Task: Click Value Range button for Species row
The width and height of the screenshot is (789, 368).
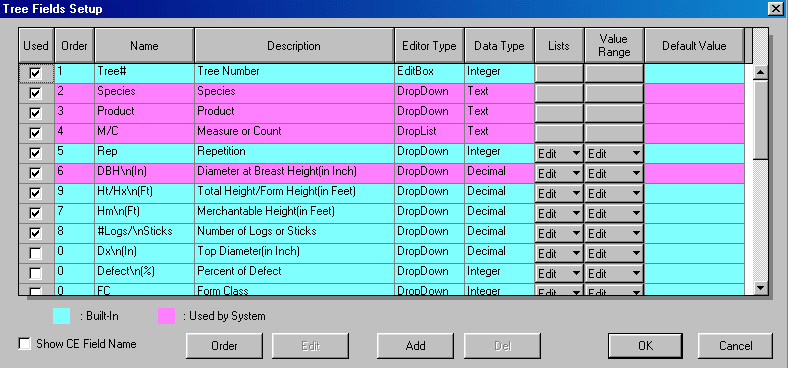Action: pos(614,93)
